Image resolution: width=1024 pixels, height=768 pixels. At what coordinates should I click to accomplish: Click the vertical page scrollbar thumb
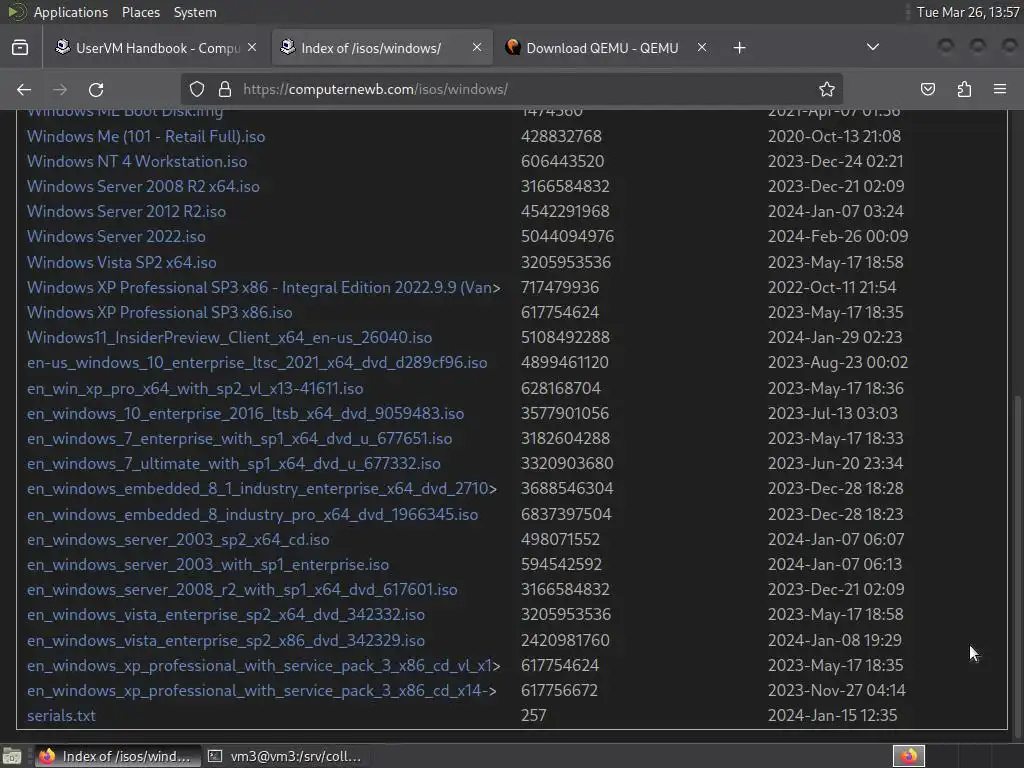[1019, 568]
